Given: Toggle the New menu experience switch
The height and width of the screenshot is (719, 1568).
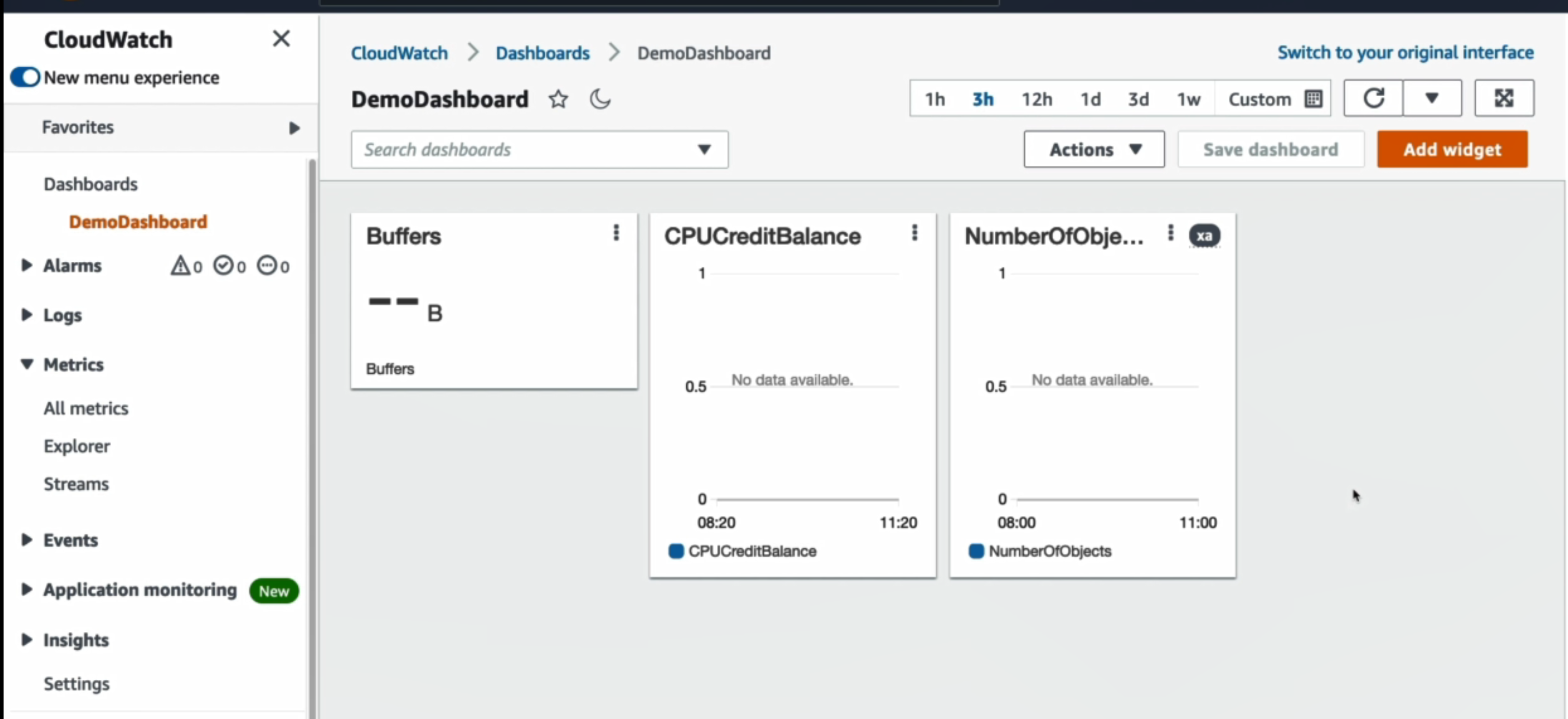Looking at the screenshot, I should [25, 77].
